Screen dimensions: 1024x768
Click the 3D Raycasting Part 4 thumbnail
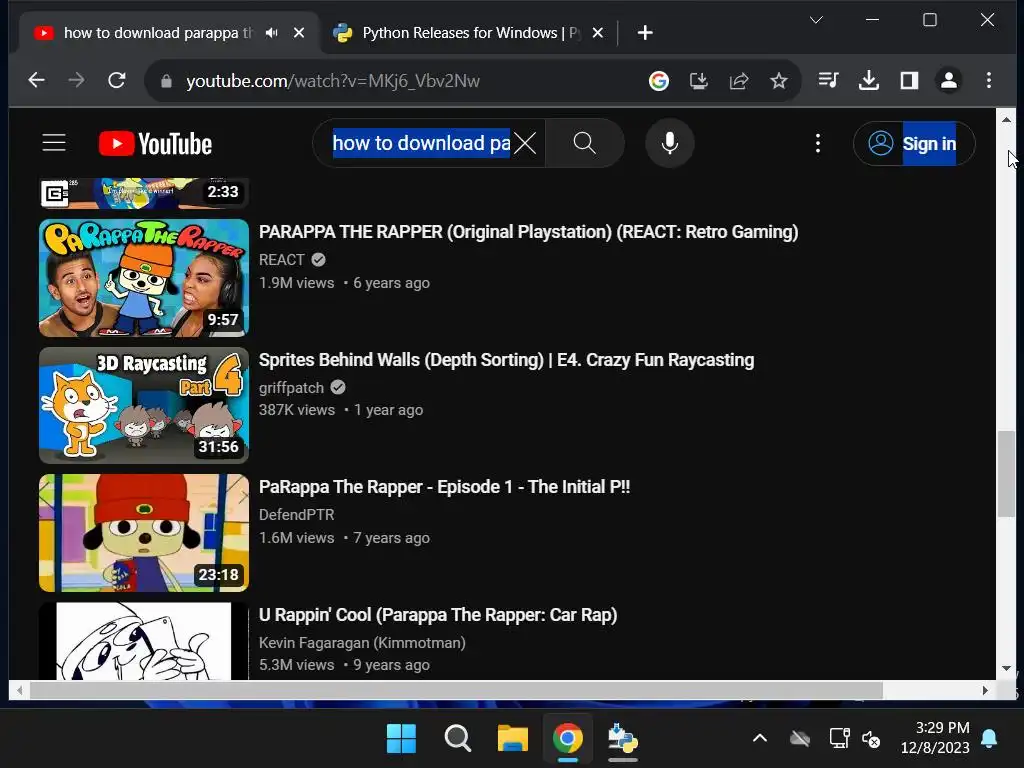[x=144, y=405]
